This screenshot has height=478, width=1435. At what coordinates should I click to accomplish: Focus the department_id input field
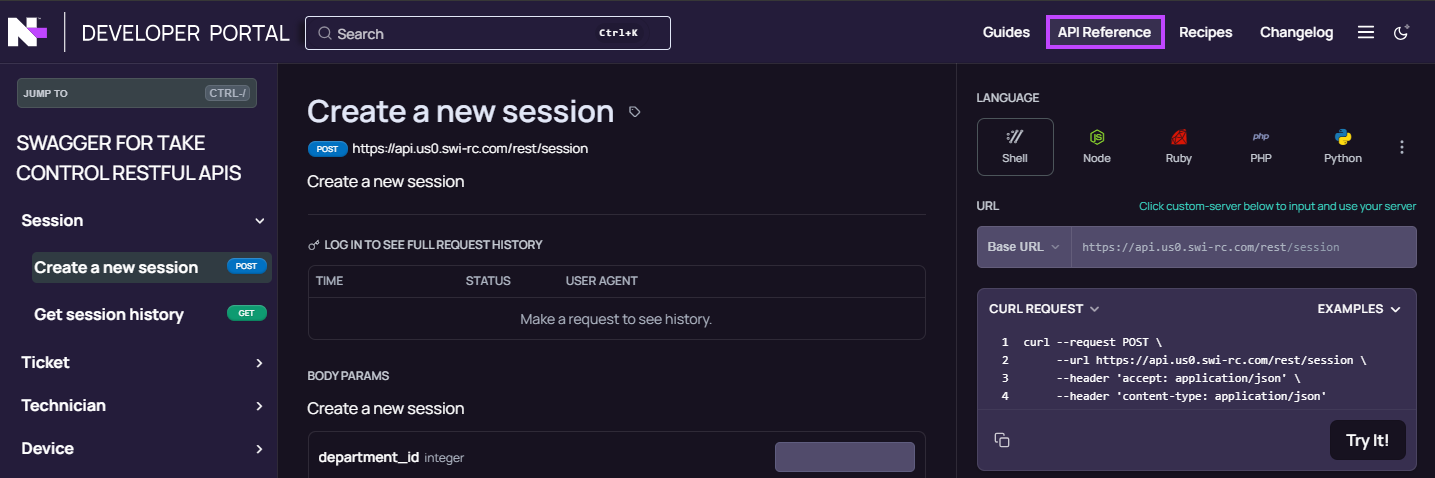coord(845,457)
